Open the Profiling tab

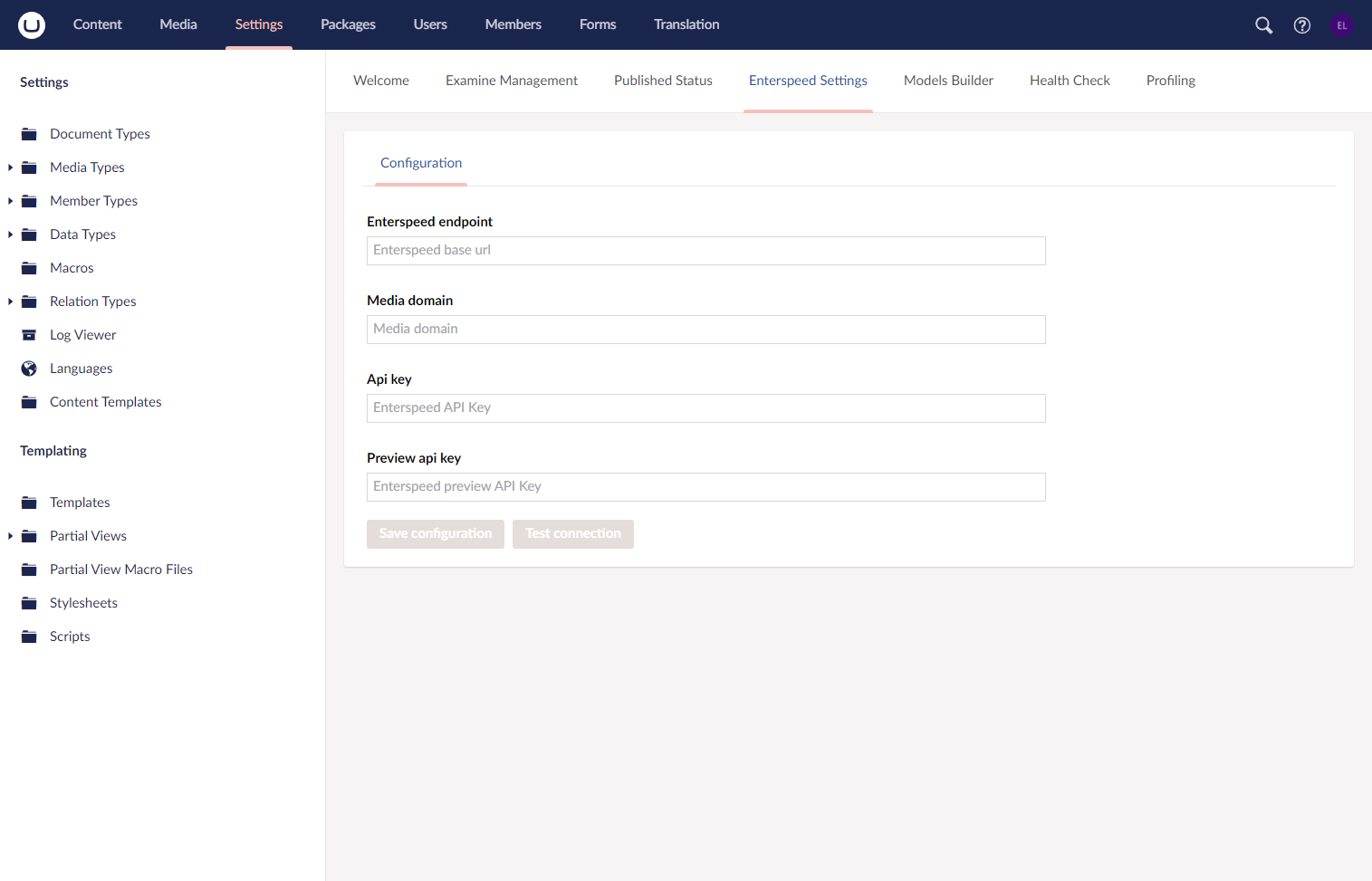pos(1171,81)
